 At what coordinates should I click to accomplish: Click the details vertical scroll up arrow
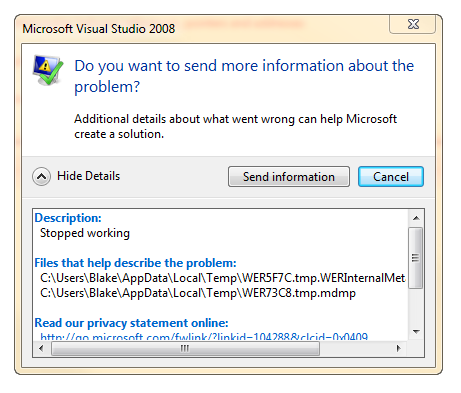(416, 218)
